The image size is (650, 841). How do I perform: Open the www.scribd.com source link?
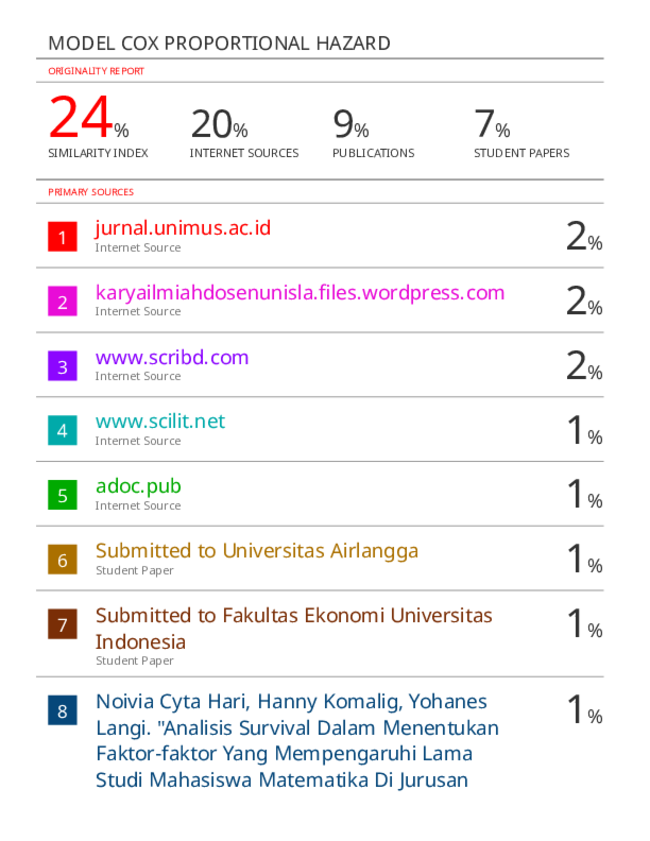point(172,358)
